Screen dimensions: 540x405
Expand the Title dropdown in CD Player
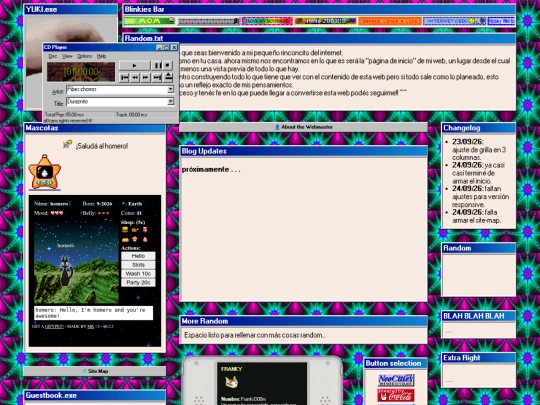(170, 102)
